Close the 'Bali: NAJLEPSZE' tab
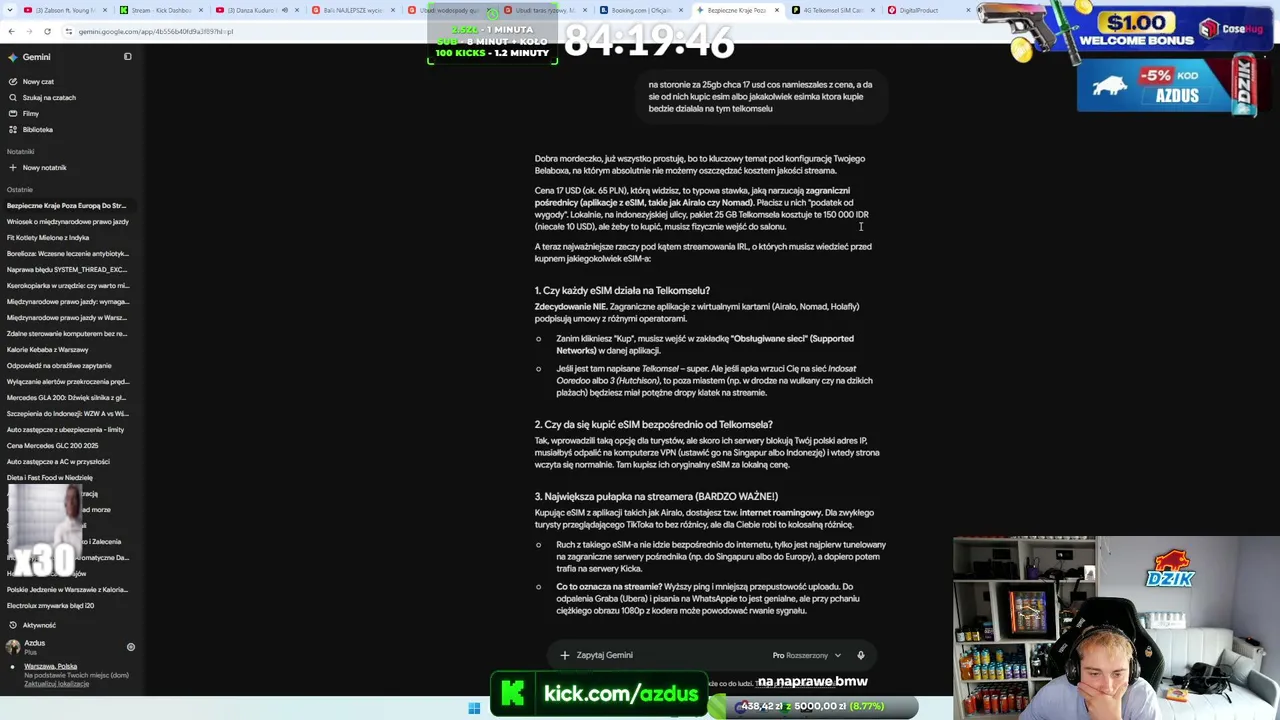The height and width of the screenshot is (720, 1280). (391, 10)
